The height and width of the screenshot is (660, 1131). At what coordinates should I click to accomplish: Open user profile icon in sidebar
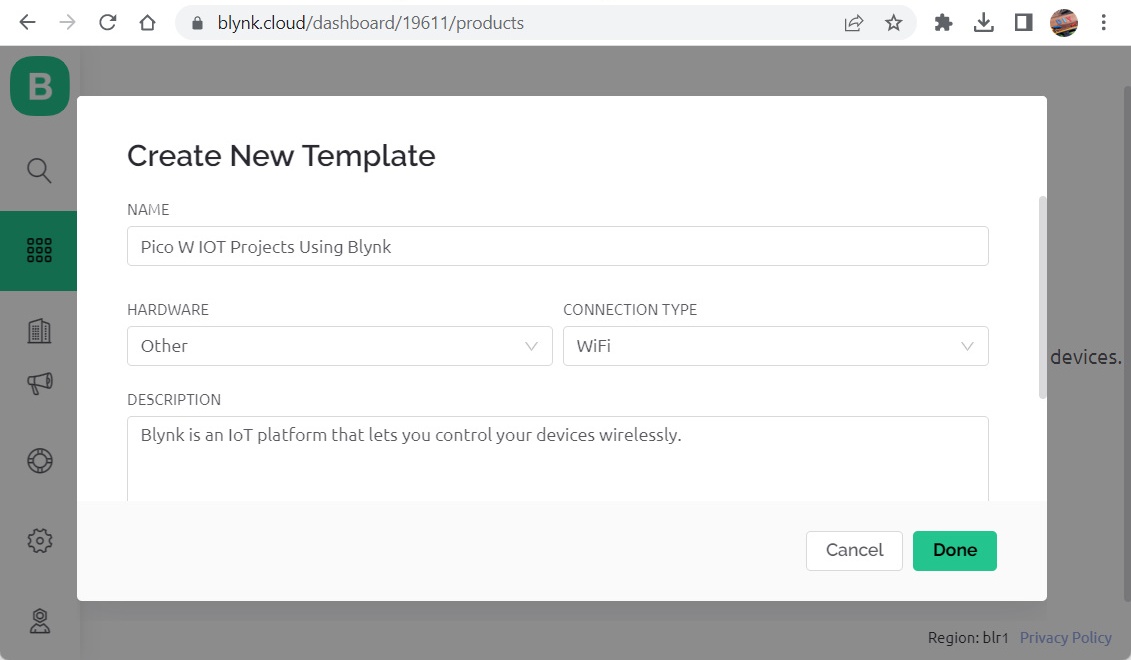pyautogui.click(x=40, y=621)
